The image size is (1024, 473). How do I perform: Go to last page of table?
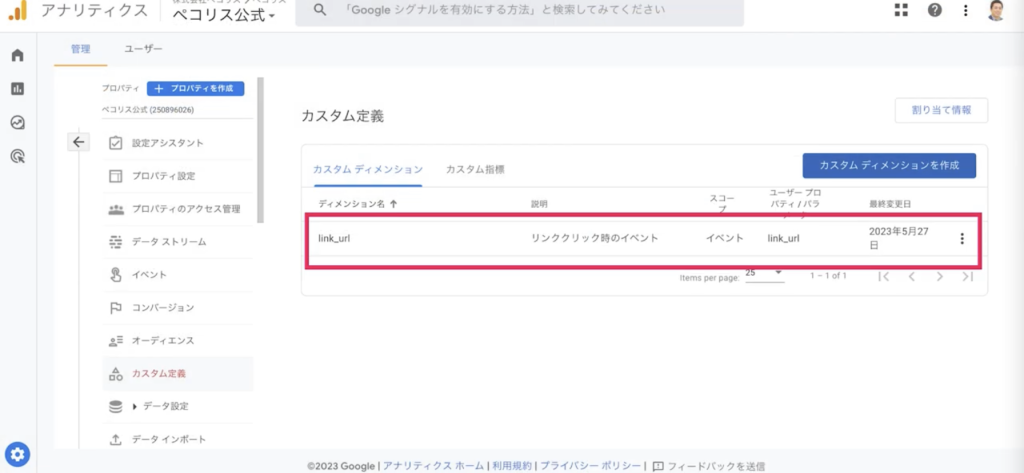pos(968,276)
